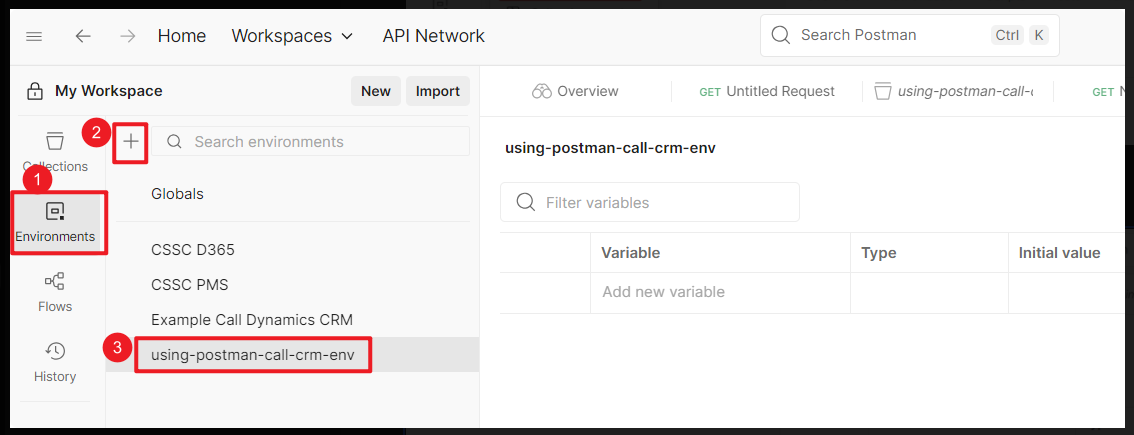Switch to the Untitled Request tab
Screen dimensions: 1134x435
coord(767,91)
